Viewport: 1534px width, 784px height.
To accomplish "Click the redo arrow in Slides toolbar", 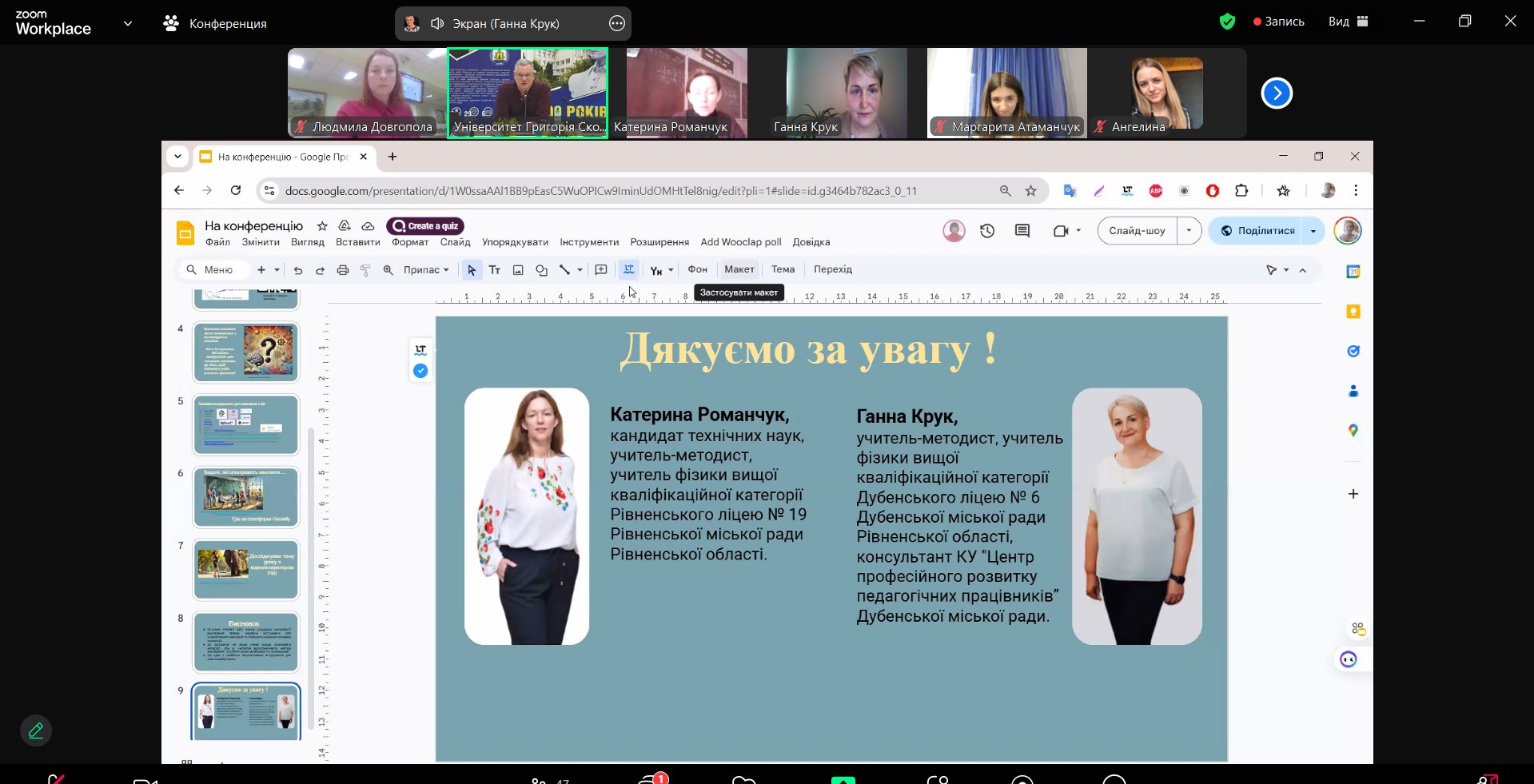I will (320, 270).
